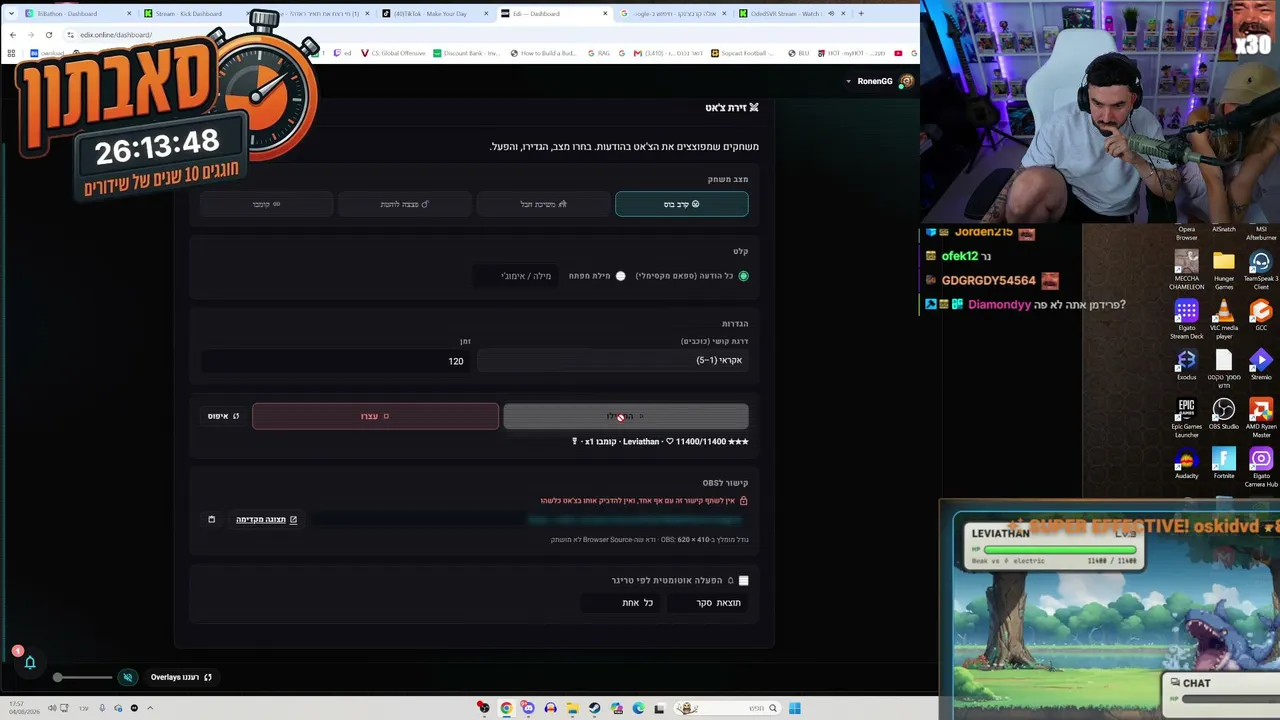This screenshot has height=720, width=1280.
Task: Open Steam from the taskbar
Action: pos(594,708)
